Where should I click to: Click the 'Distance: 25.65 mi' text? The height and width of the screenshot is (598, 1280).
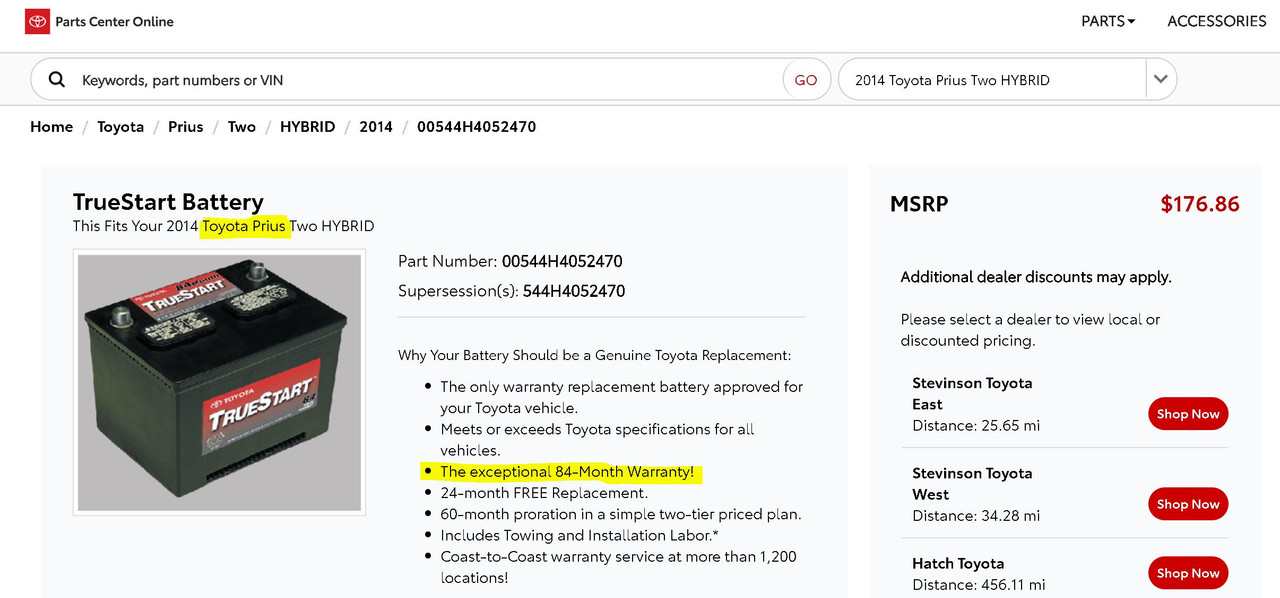point(976,426)
